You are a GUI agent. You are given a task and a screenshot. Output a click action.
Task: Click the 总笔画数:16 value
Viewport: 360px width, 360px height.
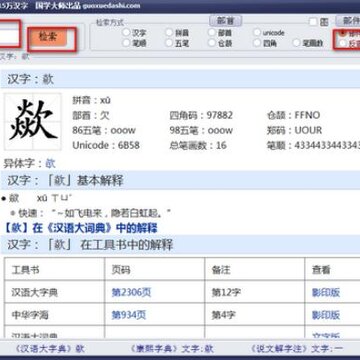[198, 145]
